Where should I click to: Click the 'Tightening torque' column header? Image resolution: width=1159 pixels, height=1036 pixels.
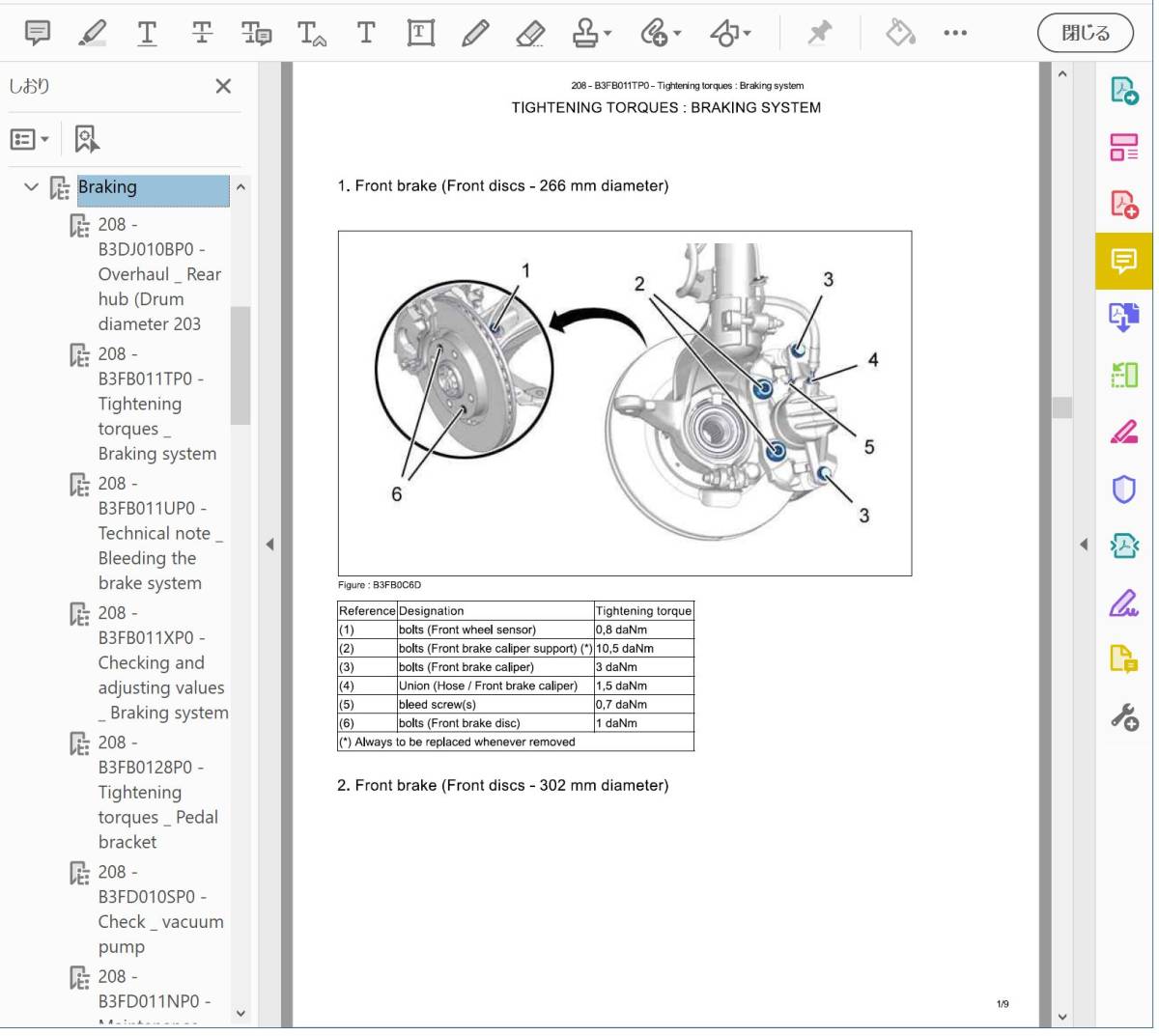pos(644,611)
